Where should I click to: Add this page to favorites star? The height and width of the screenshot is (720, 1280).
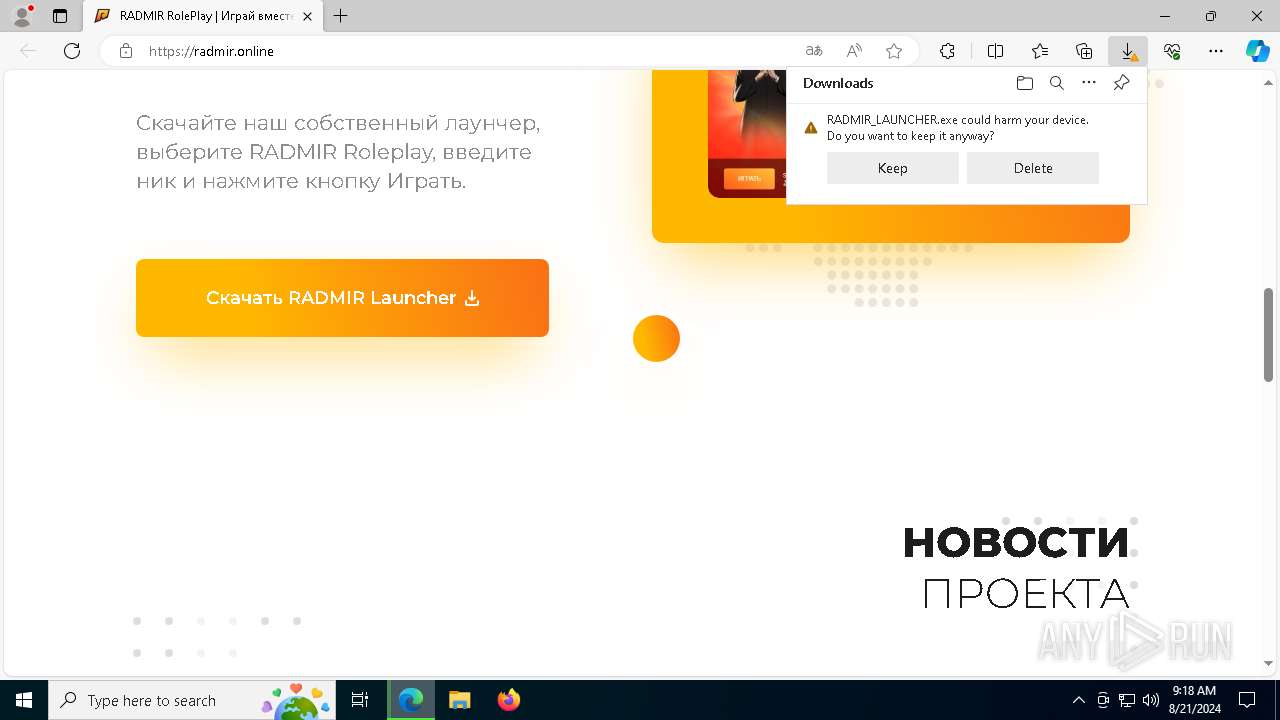pyautogui.click(x=894, y=51)
